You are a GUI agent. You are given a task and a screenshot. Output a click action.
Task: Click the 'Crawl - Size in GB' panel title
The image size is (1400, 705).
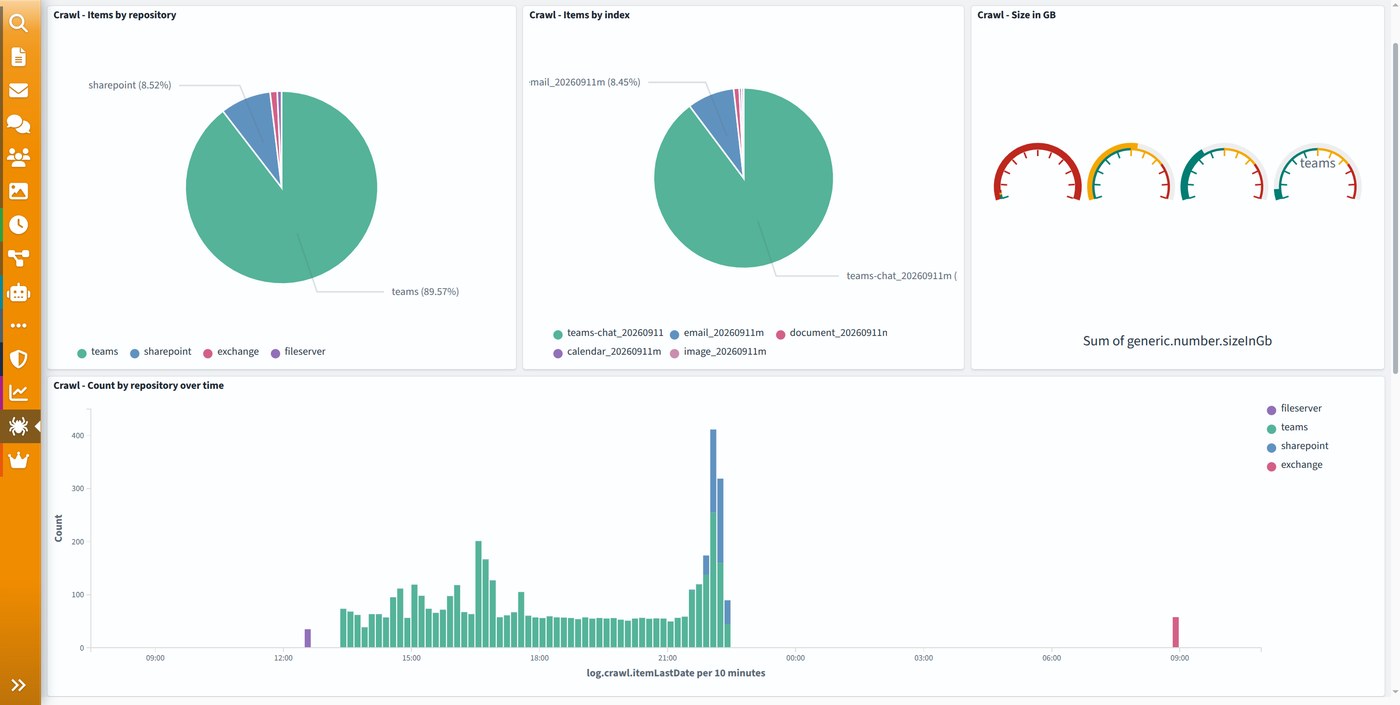click(1017, 15)
